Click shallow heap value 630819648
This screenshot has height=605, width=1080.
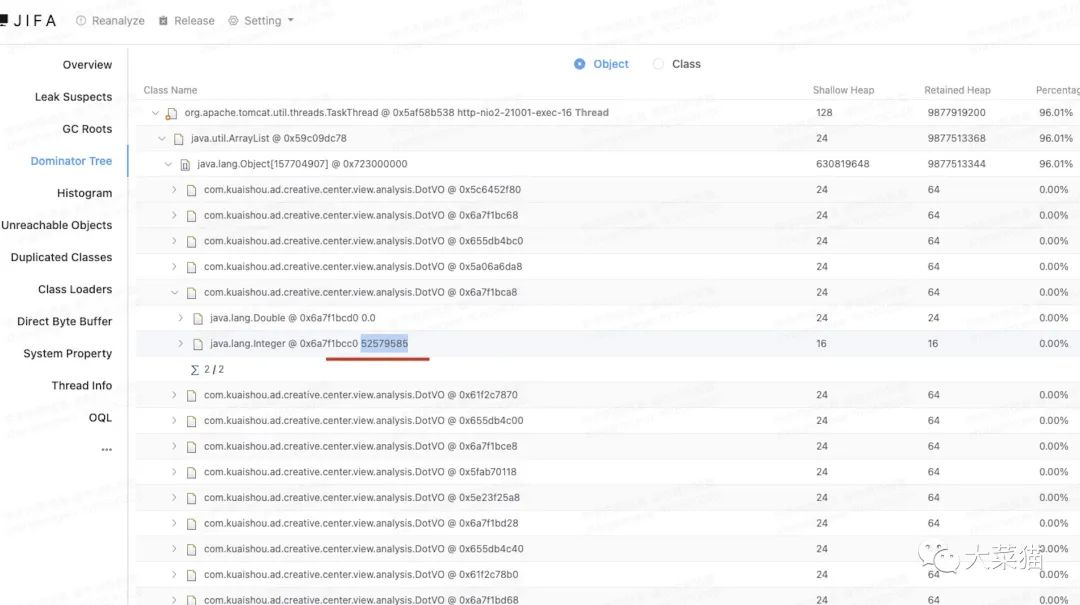pos(842,164)
